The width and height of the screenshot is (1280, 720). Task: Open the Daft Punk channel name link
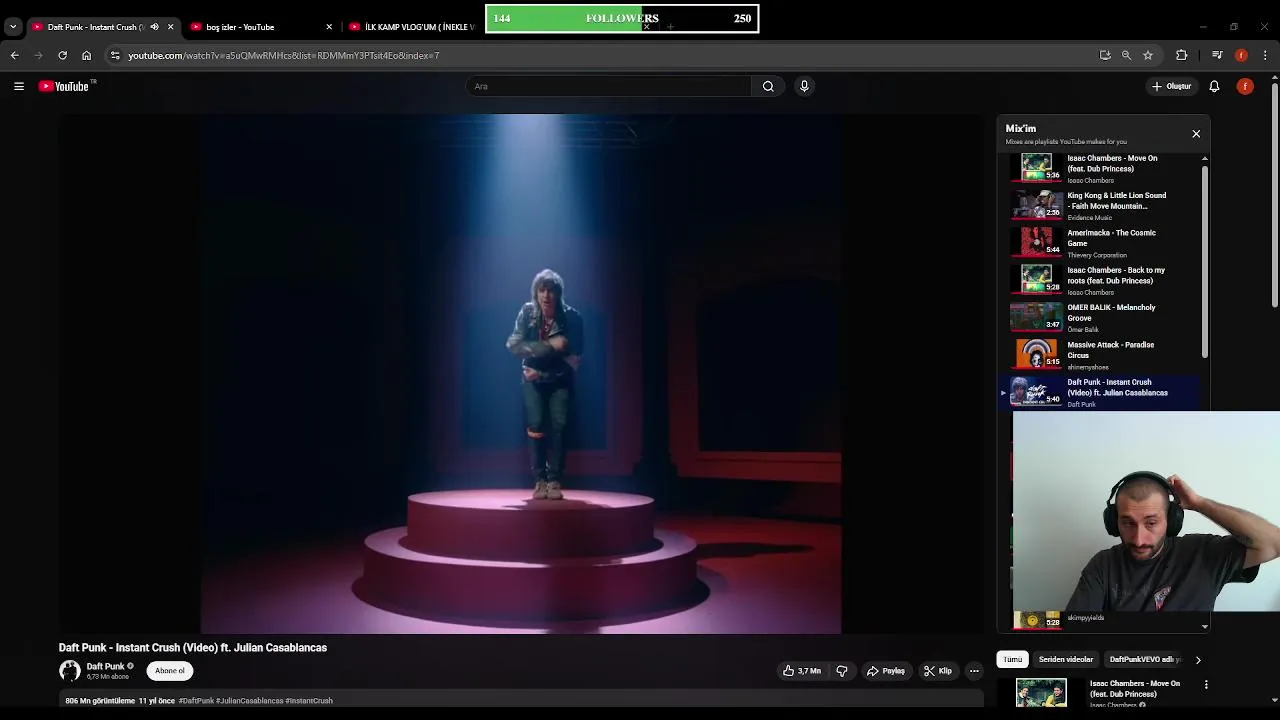click(x=105, y=666)
